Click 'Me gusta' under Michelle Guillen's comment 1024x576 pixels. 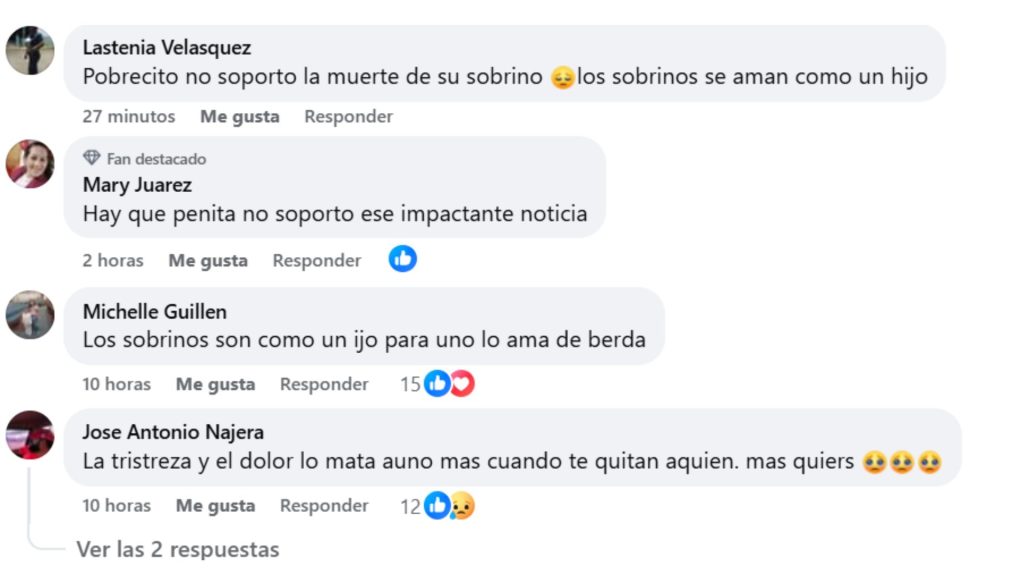point(215,384)
